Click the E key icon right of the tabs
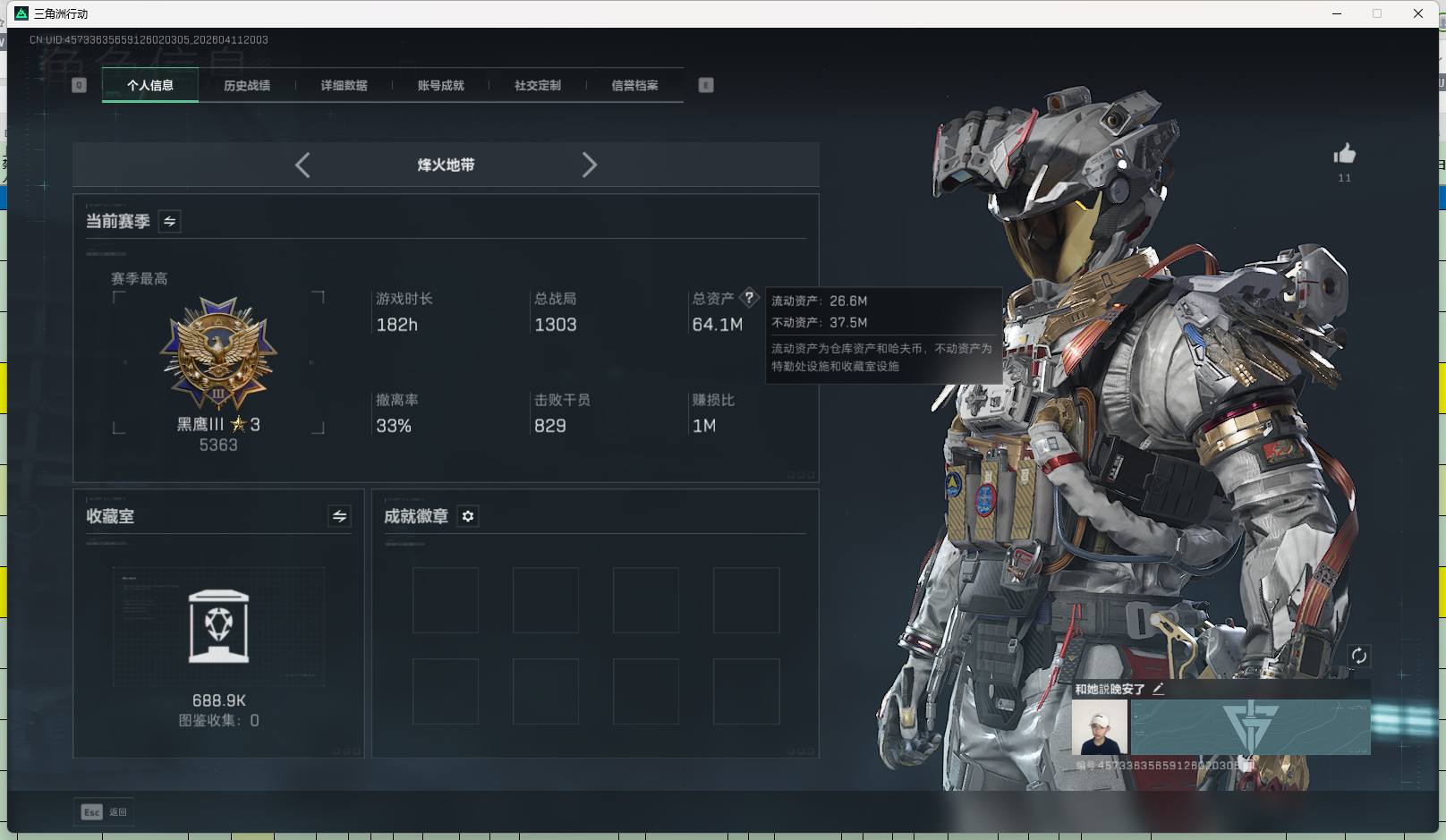 [706, 85]
